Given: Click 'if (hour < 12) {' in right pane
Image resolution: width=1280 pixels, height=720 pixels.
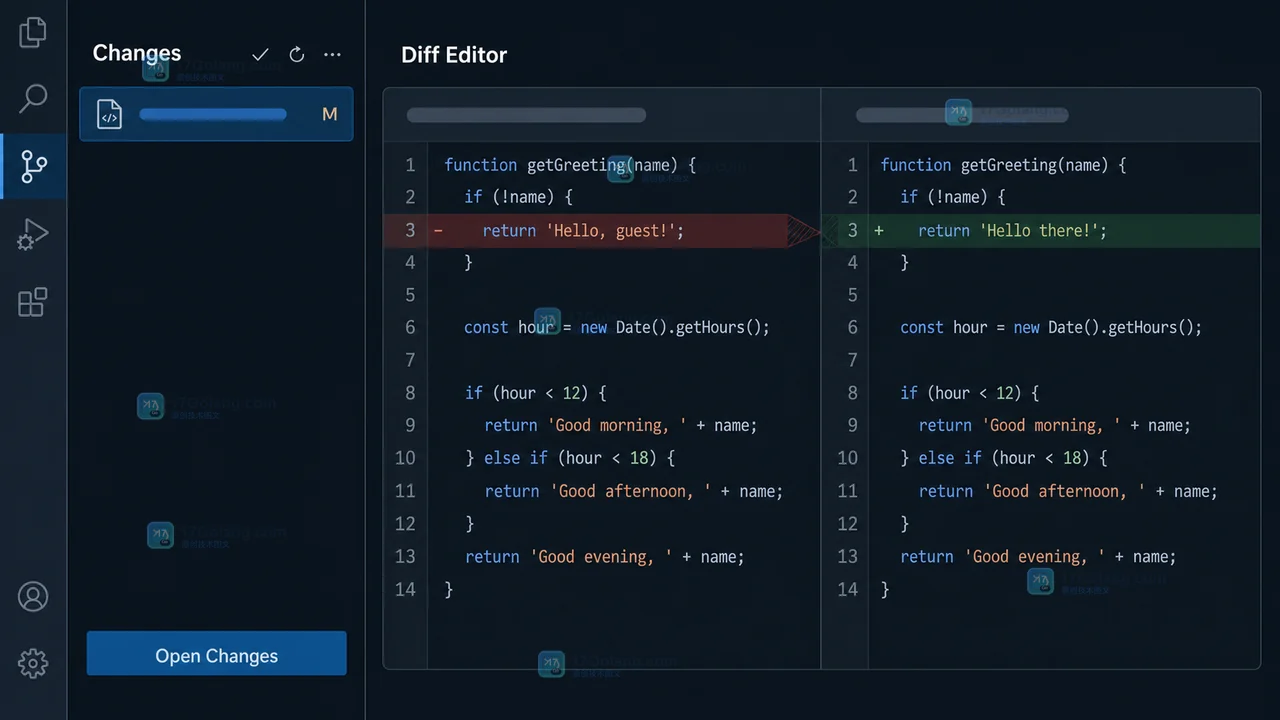Looking at the screenshot, I should pyautogui.click(x=970, y=393).
